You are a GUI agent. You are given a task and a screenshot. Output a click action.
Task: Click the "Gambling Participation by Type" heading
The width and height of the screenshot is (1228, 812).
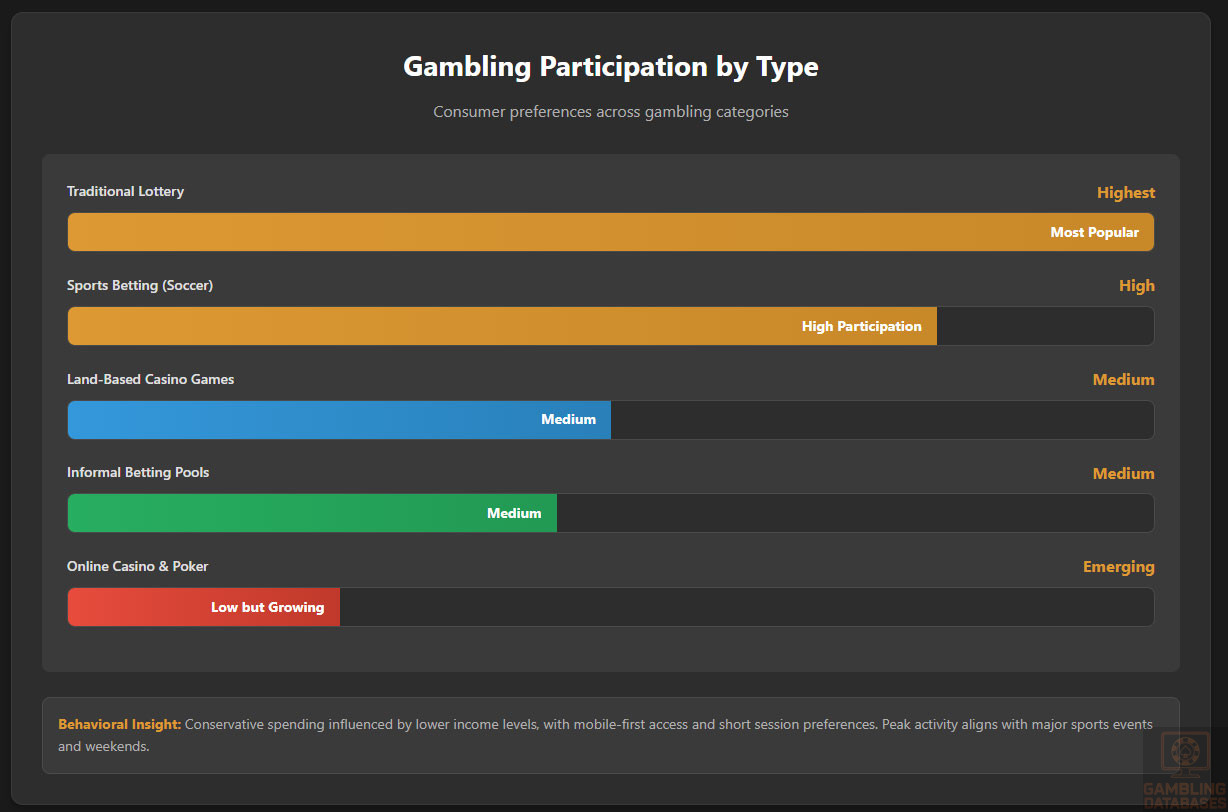click(610, 67)
